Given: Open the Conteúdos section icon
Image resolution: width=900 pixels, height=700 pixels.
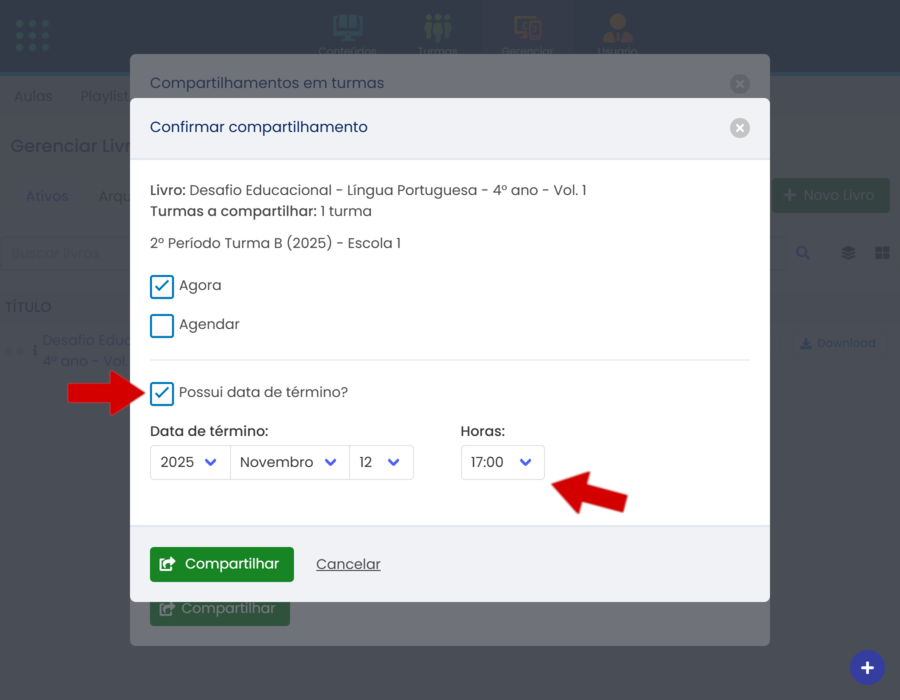Looking at the screenshot, I should click(x=347, y=29).
